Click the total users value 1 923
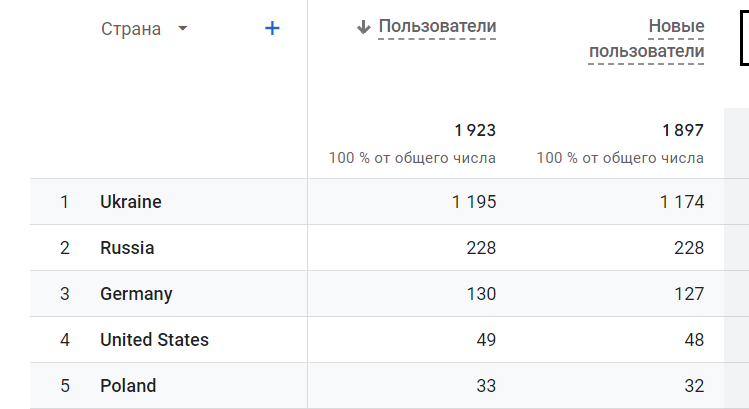 [x=475, y=131]
